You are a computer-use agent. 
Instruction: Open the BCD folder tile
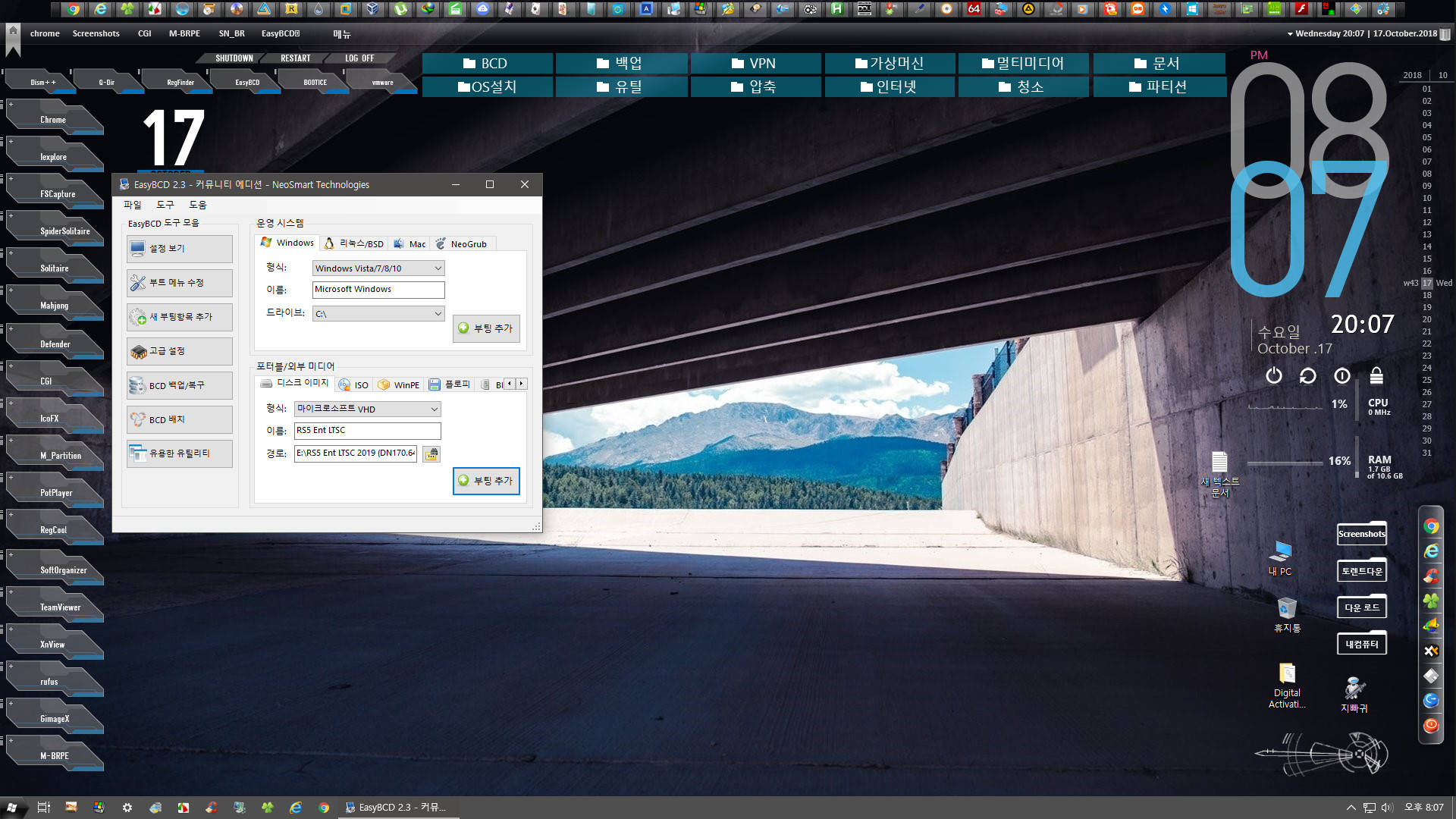pos(487,64)
